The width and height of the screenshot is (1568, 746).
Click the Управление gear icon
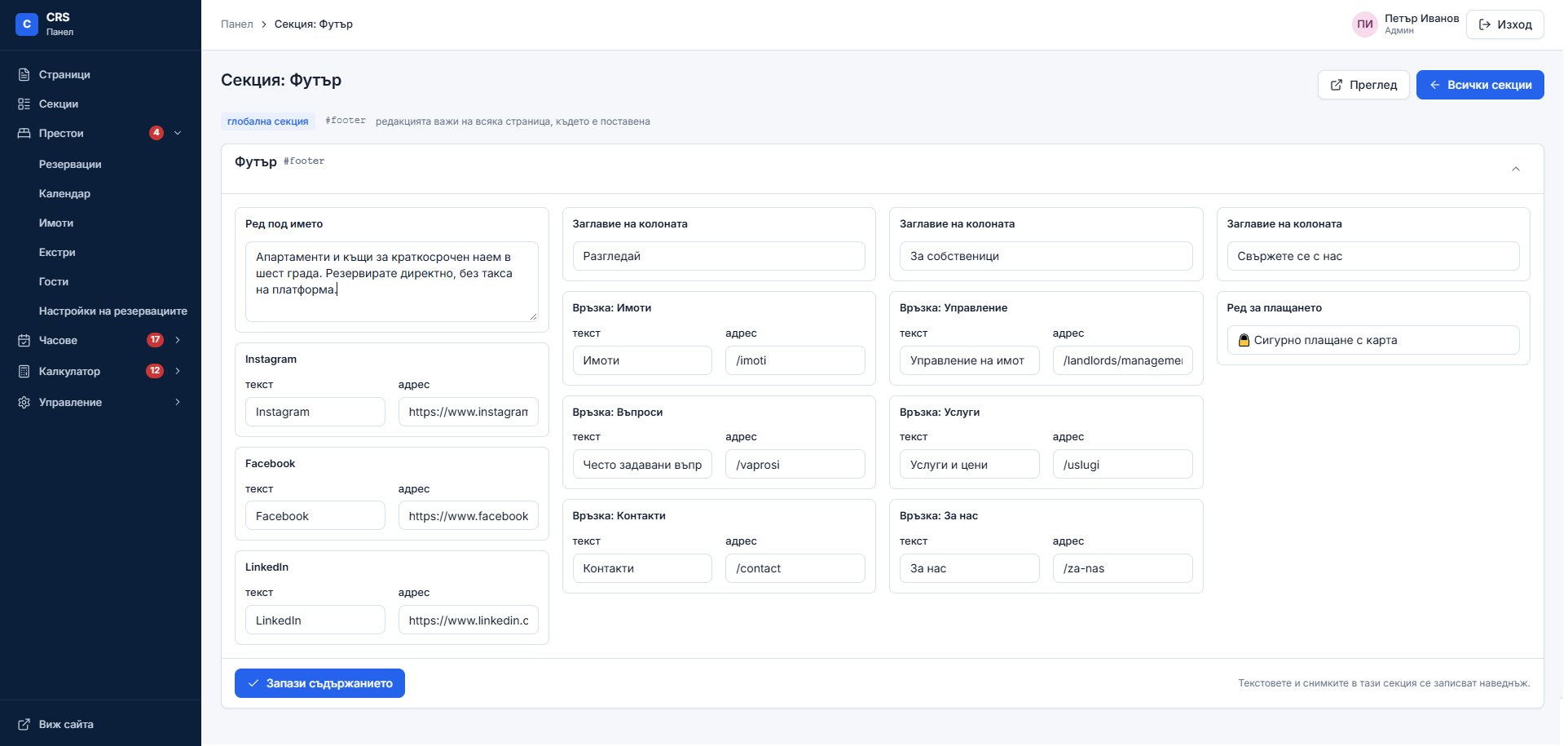click(x=24, y=402)
